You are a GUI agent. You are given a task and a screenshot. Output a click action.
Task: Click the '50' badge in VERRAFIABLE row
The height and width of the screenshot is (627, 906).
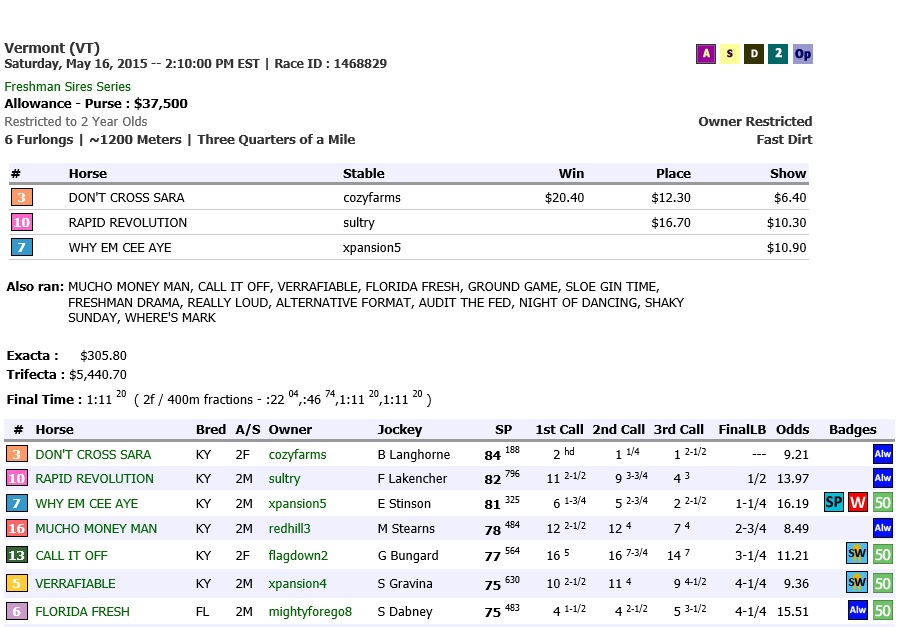[x=882, y=583]
